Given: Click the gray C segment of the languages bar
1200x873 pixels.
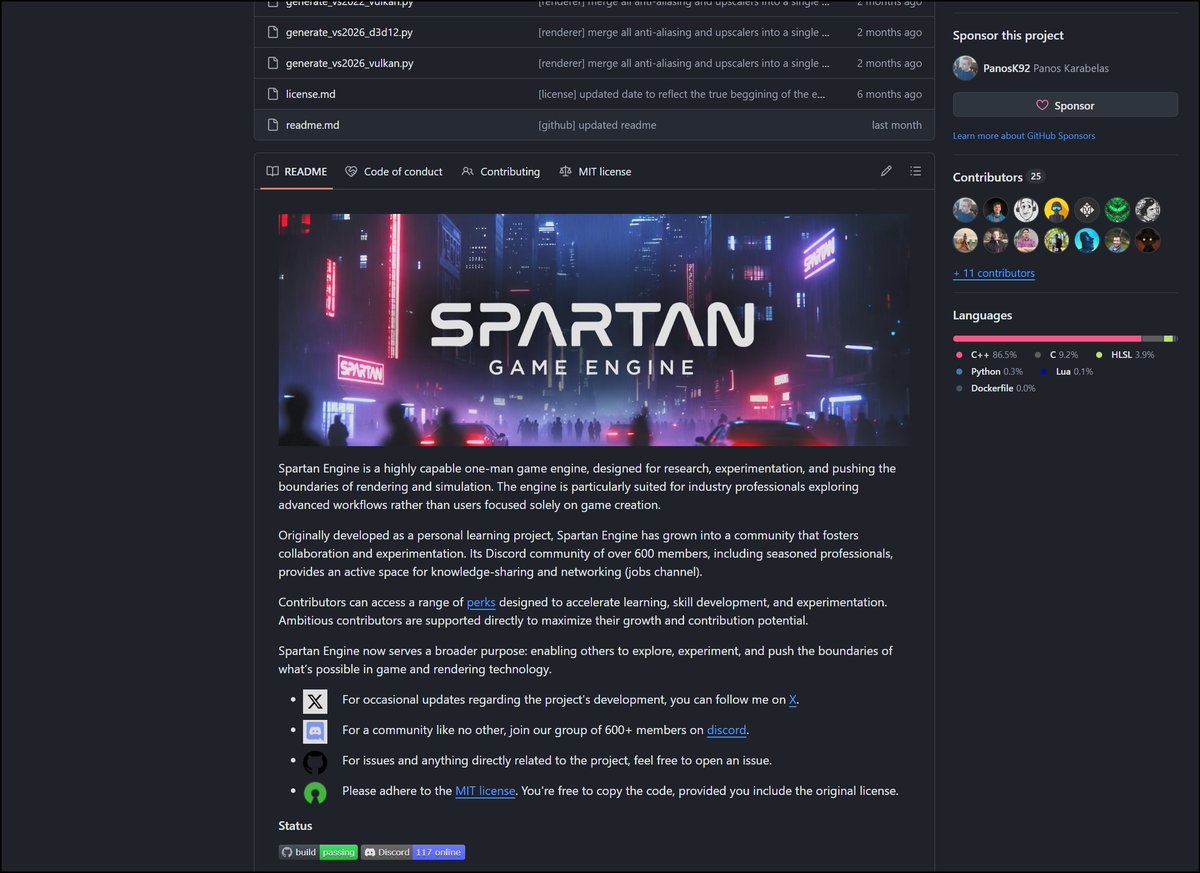Looking at the screenshot, I should (x=1153, y=339).
